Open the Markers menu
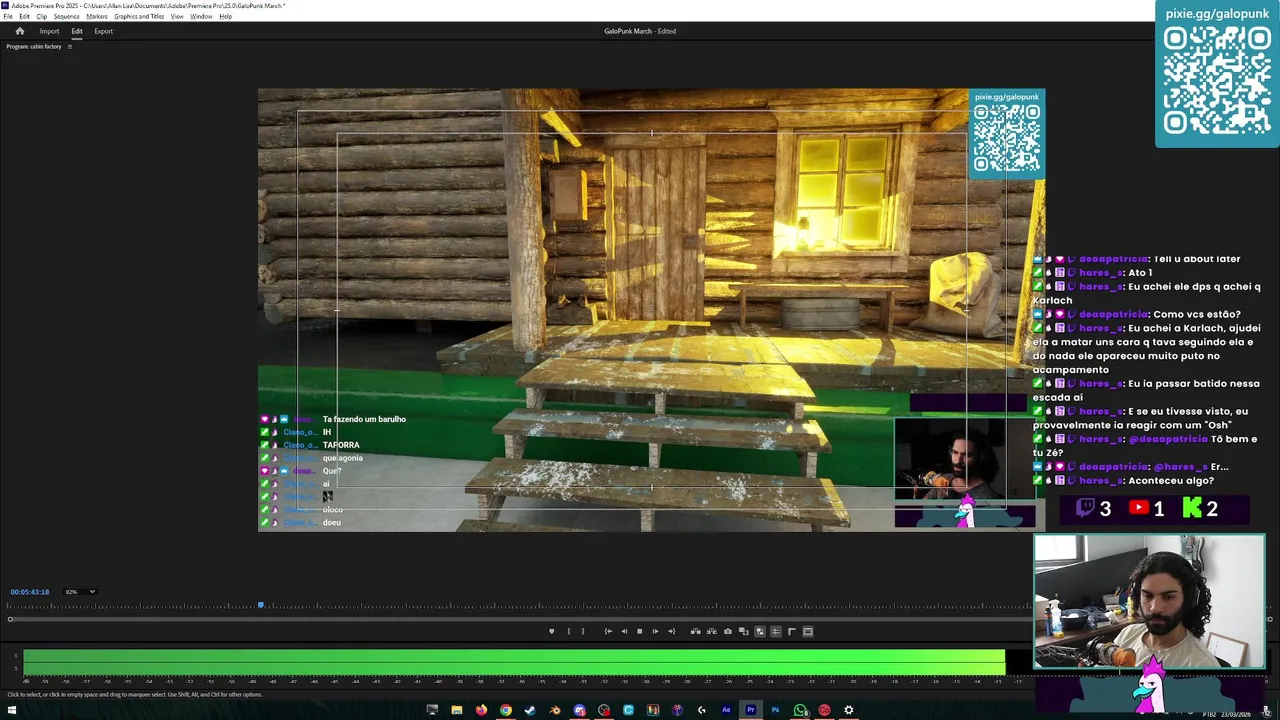This screenshot has width=1280, height=720. 97,16
